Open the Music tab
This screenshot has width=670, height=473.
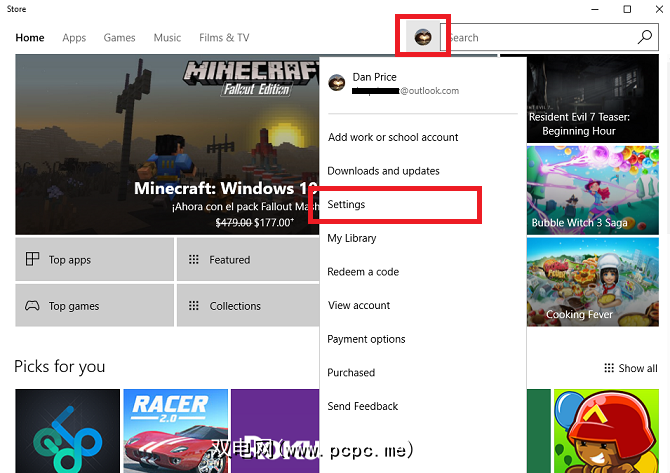coord(167,38)
